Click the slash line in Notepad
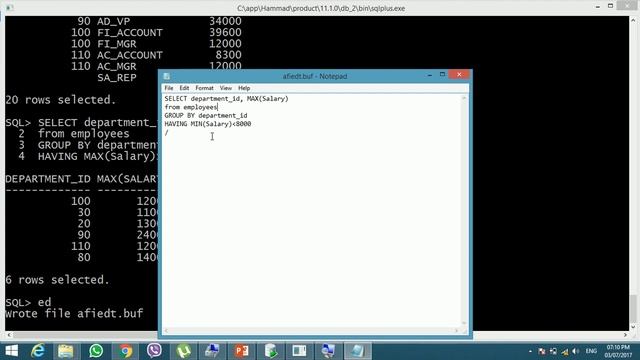 tap(167, 132)
